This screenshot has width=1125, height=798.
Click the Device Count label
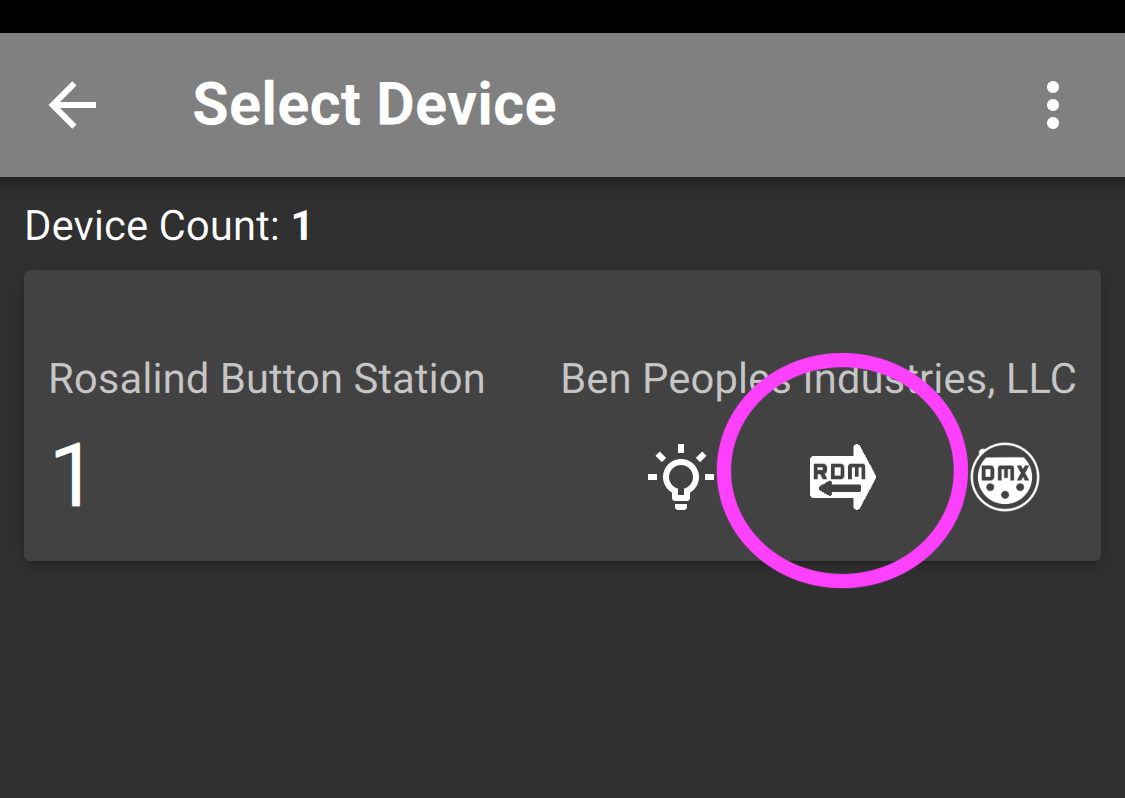(152, 225)
